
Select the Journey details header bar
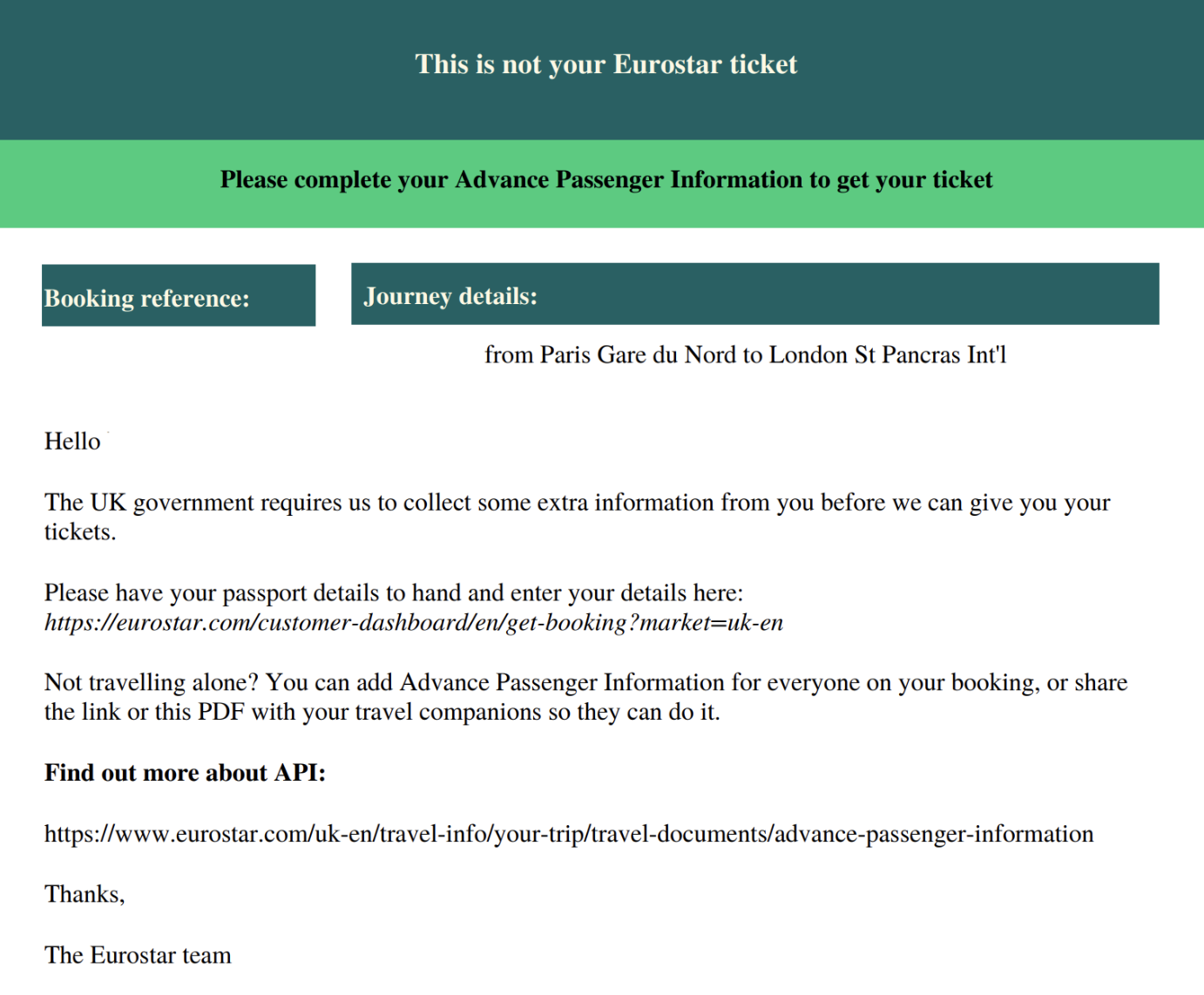tap(754, 294)
